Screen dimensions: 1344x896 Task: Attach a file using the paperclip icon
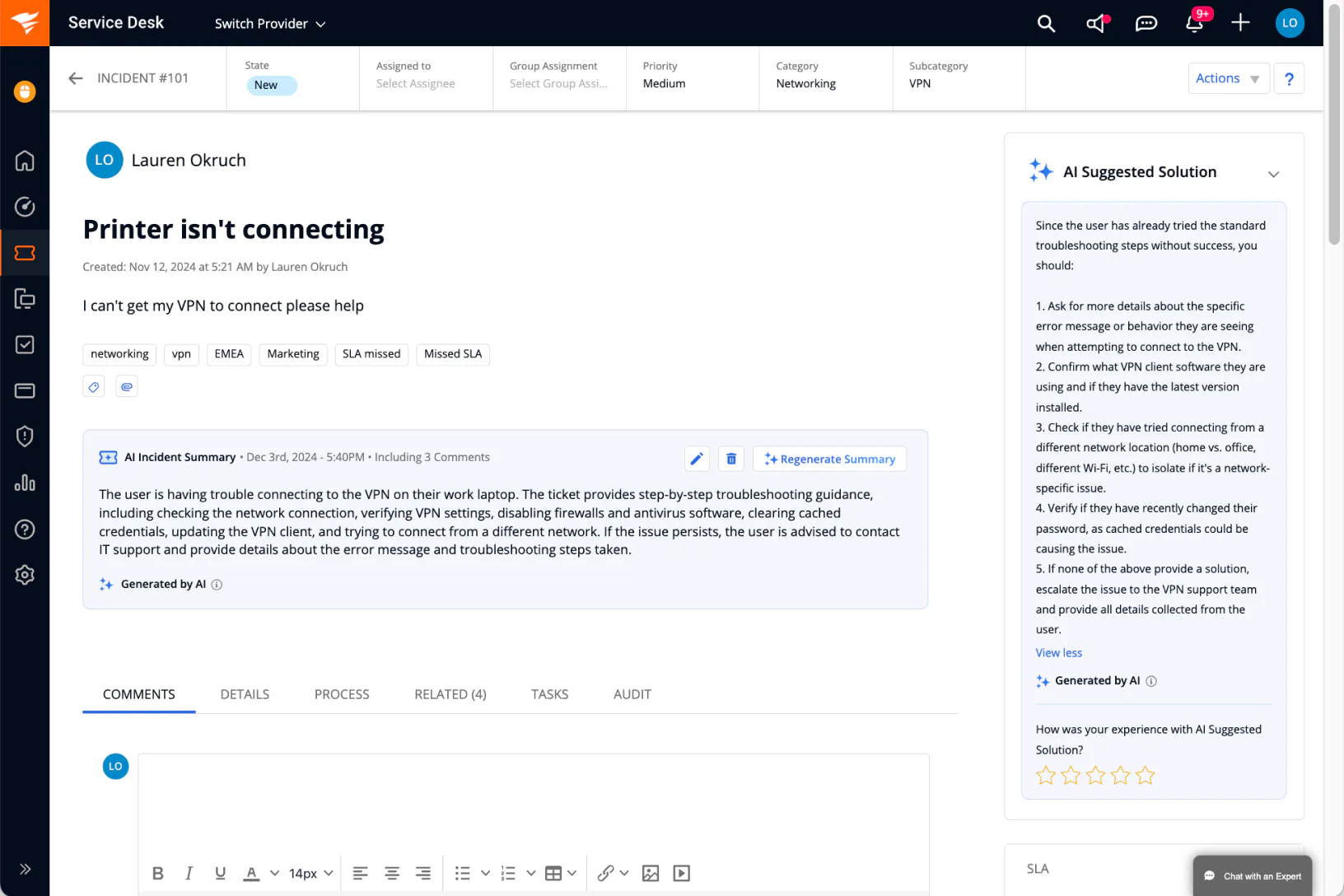click(127, 385)
